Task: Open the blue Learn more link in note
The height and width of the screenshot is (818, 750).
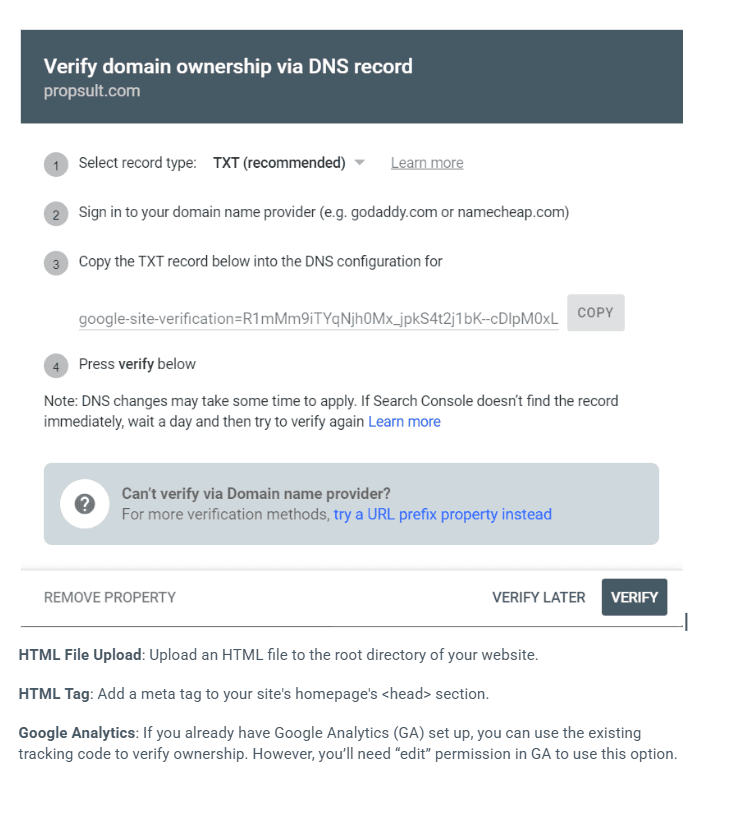Action: (x=404, y=422)
